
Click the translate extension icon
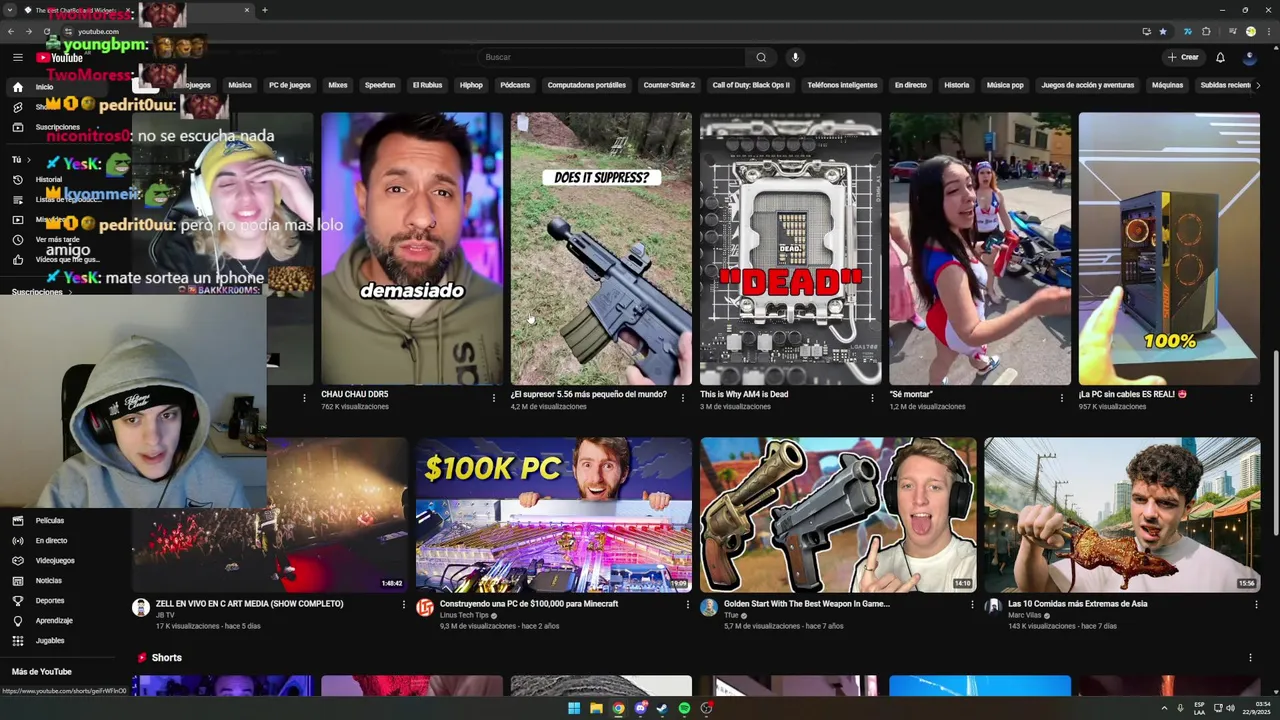coord(1187,31)
